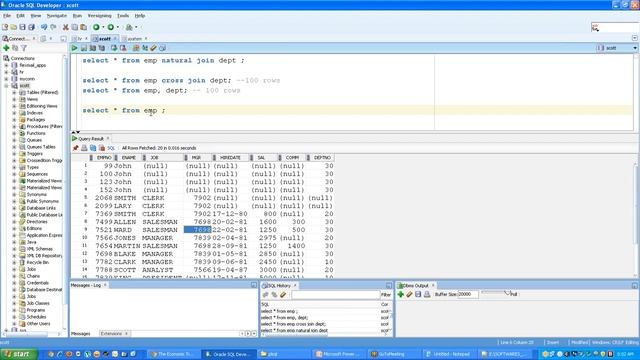640x360 pixels.
Task: Open the Tools menu
Action: [123, 16]
